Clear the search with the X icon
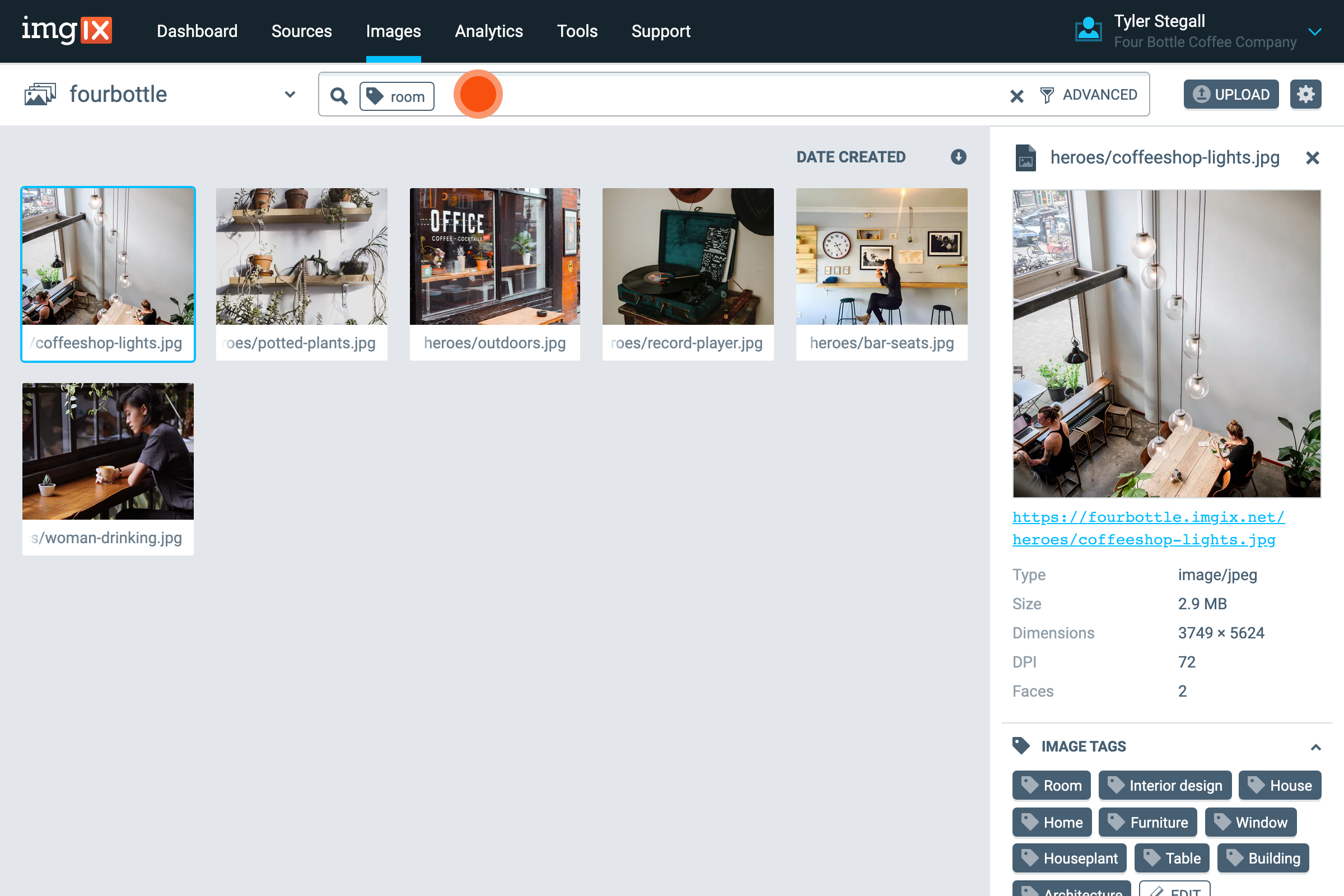Viewport: 1344px width, 896px height. [1016, 95]
